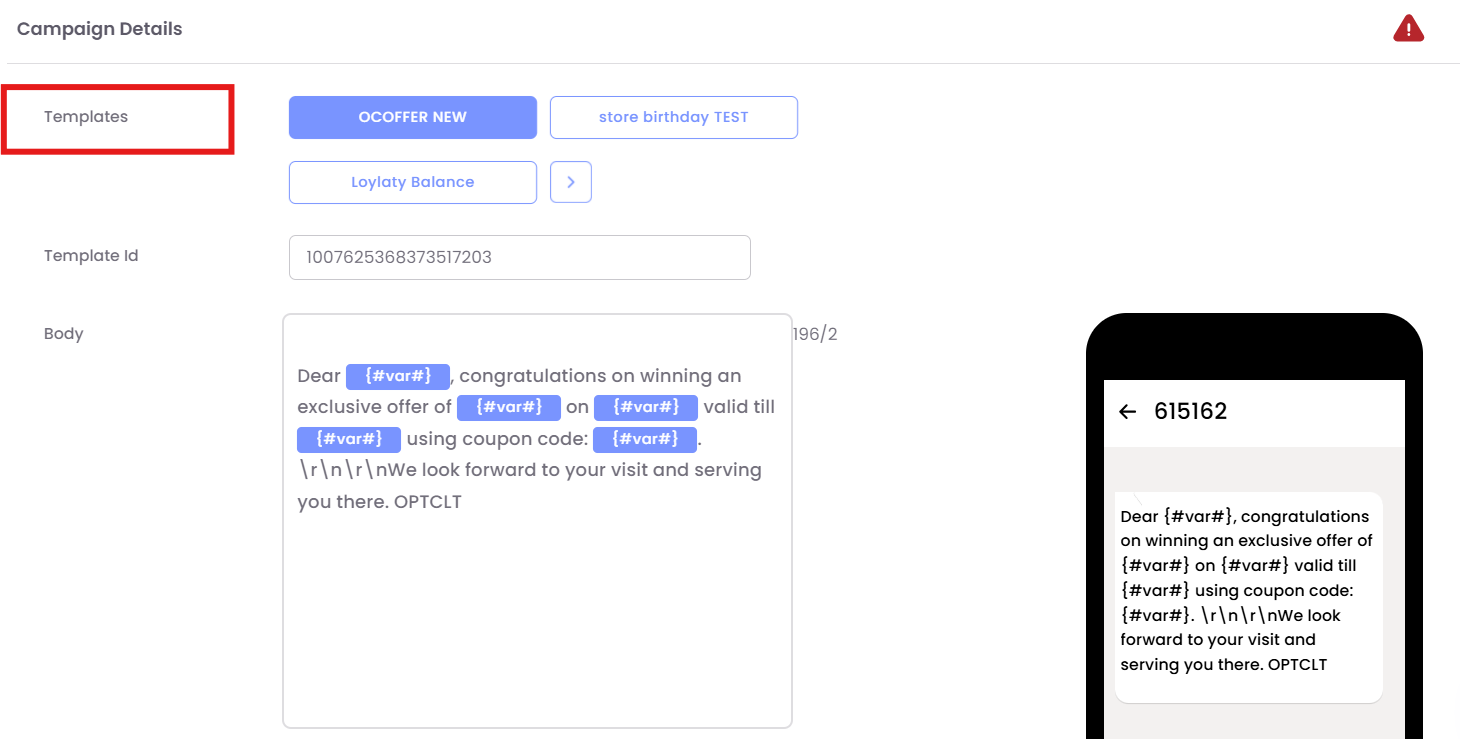Select variable chip after "coupon code:"

coord(644,439)
